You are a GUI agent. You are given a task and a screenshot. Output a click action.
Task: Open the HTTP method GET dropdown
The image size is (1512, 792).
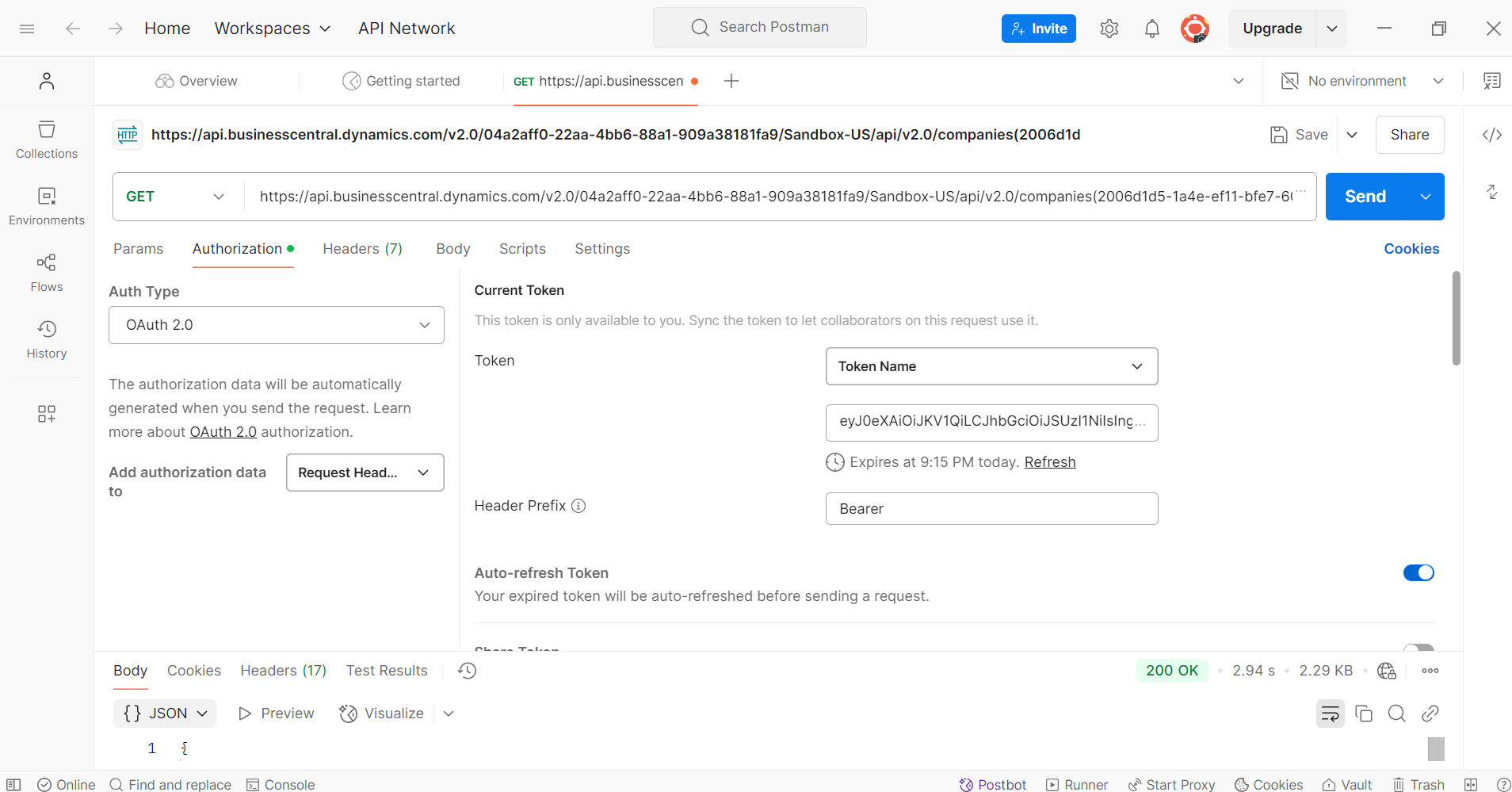[176, 197]
